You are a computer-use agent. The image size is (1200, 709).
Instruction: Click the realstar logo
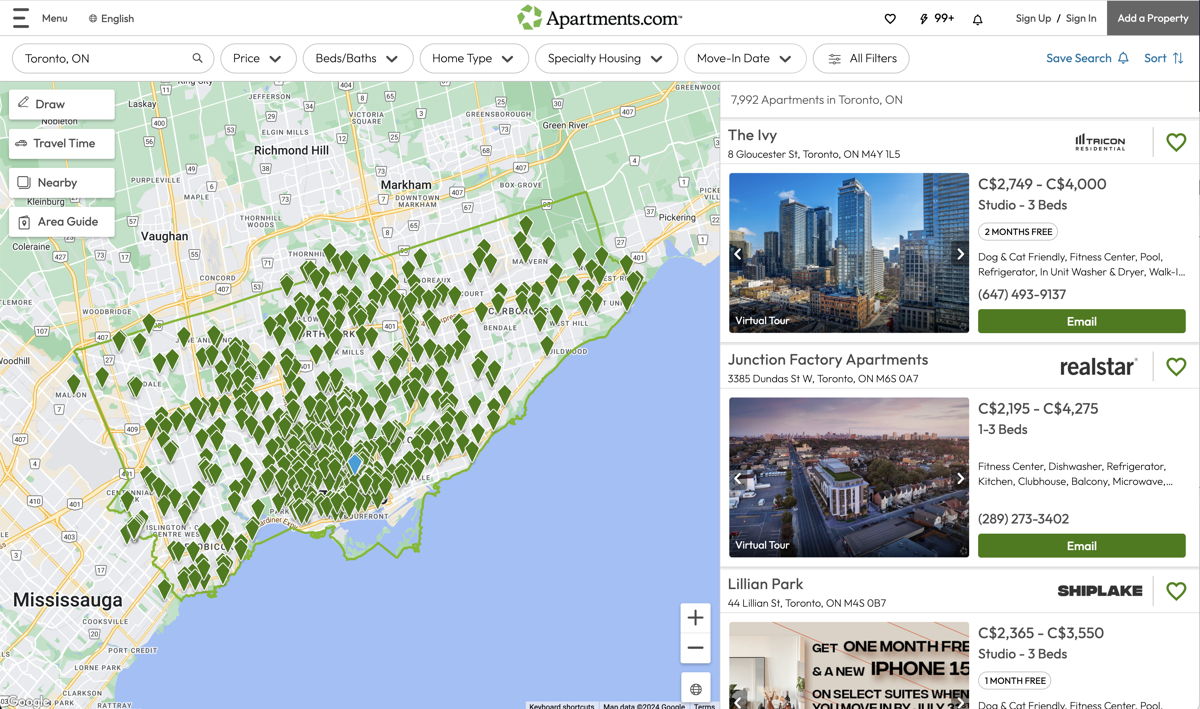(x=1098, y=367)
